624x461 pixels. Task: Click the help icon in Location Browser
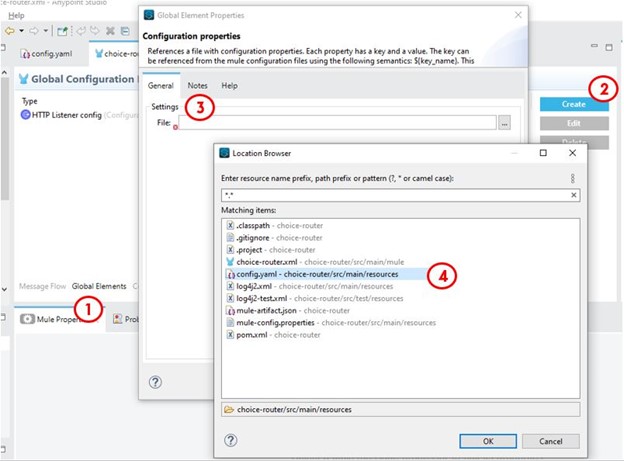coord(231,440)
